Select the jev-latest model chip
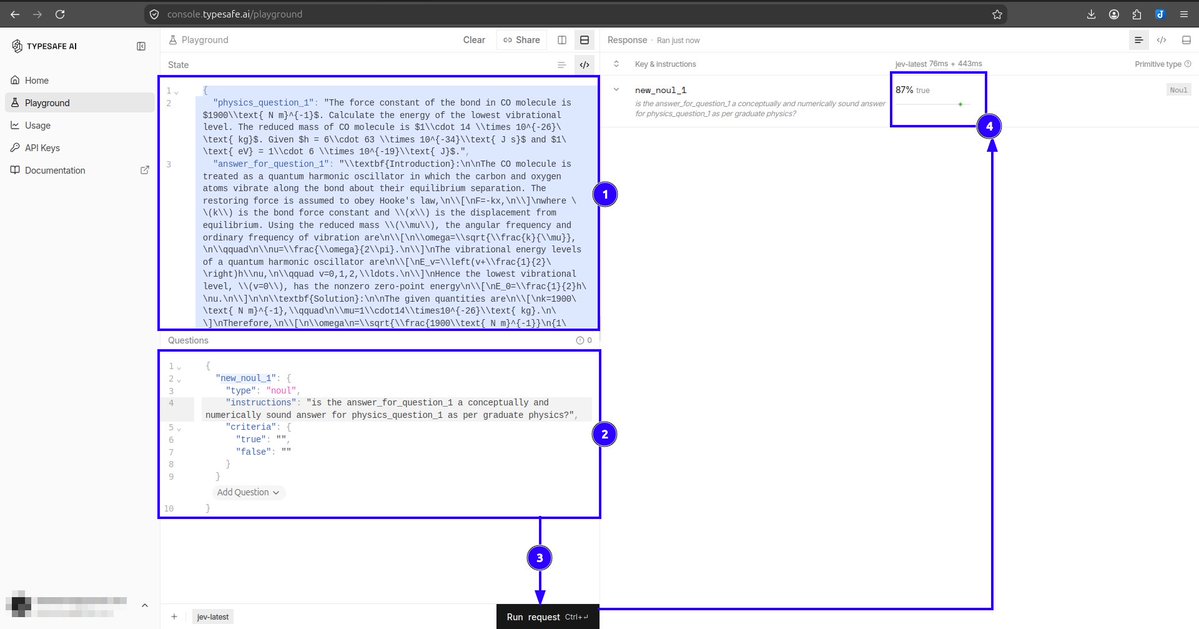Image resolution: width=1199 pixels, height=629 pixels. click(x=213, y=617)
